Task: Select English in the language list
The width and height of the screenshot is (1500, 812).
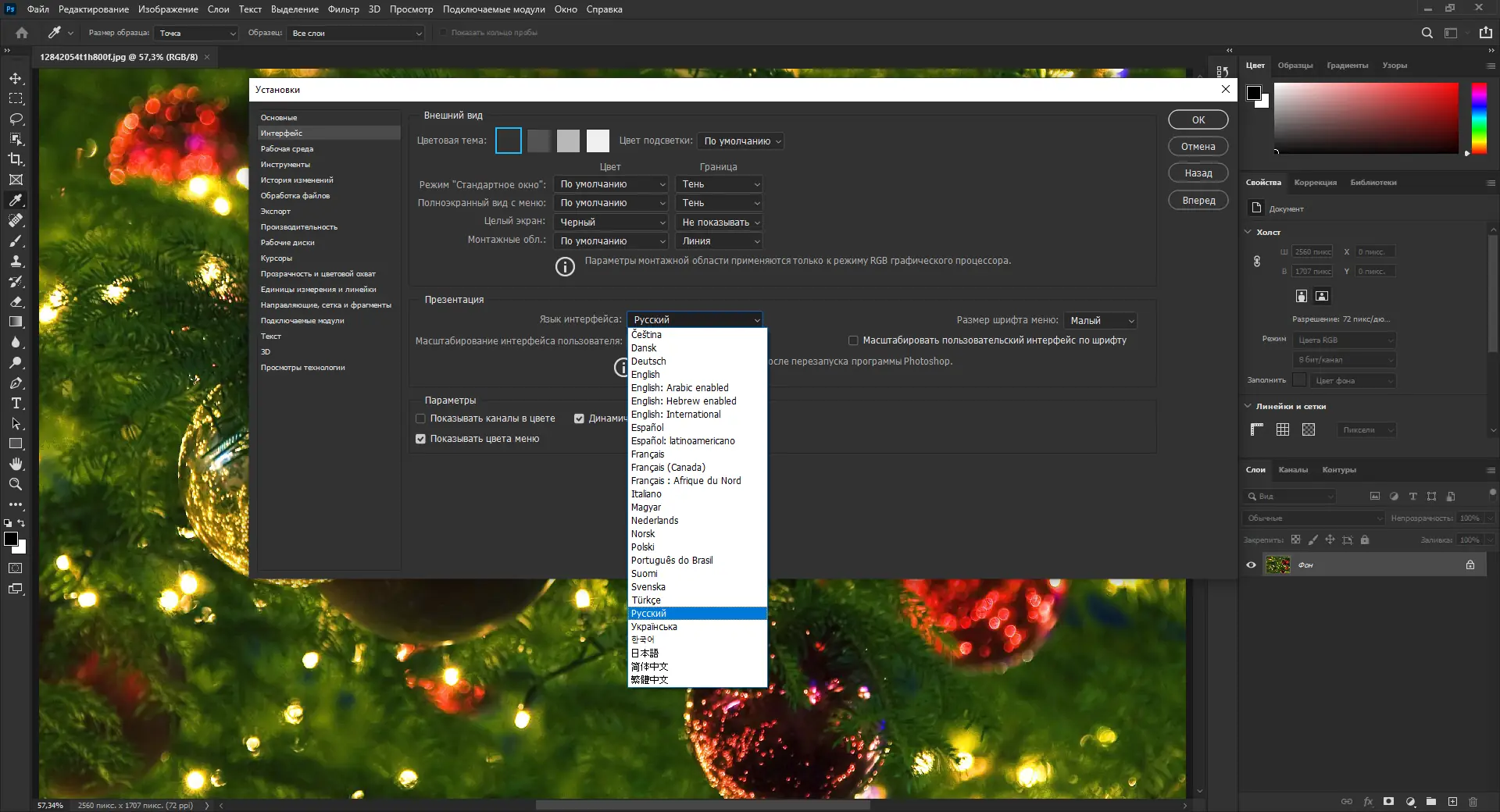Action: (x=697, y=375)
